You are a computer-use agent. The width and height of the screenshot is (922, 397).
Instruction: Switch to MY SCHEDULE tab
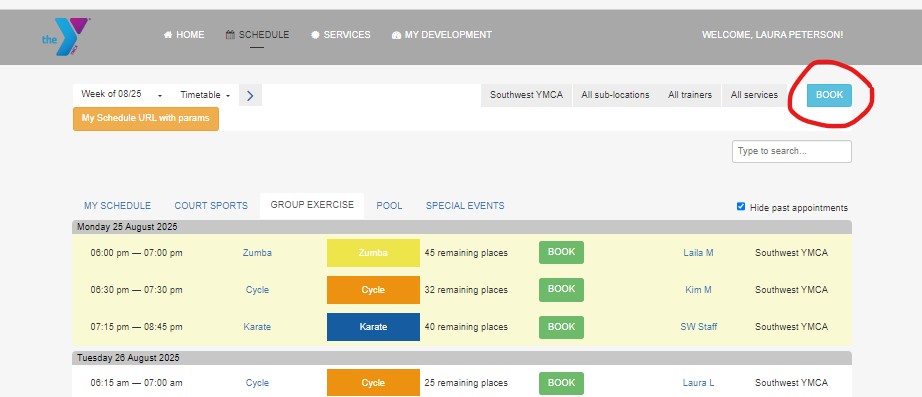(x=118, y=206)
